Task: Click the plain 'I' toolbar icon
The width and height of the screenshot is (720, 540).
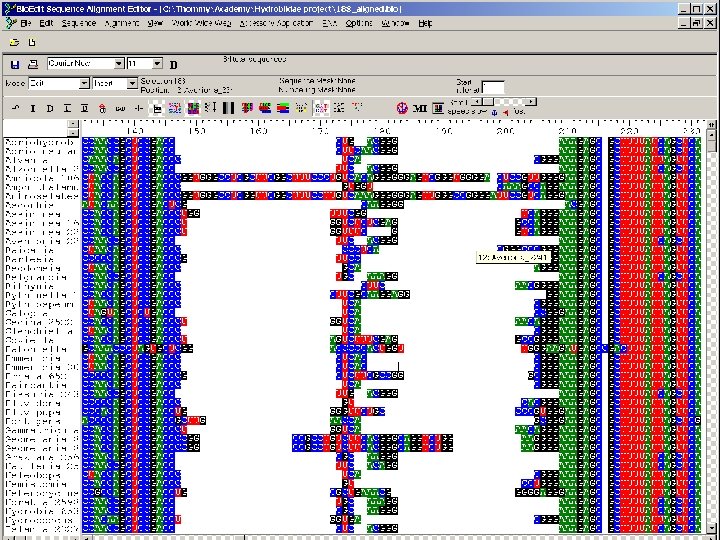Action: [33, 108]
